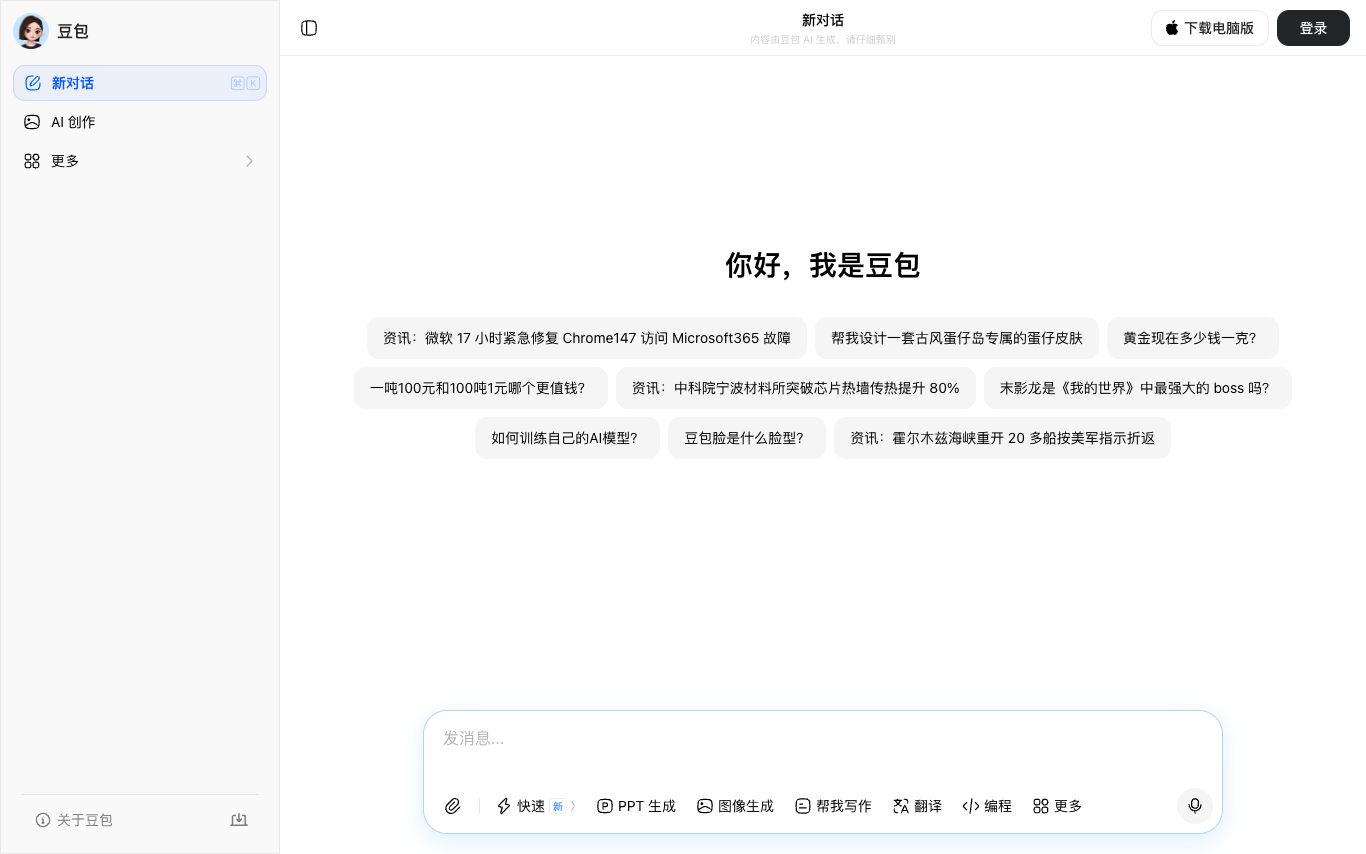
Task: Click the 登录 login button
Action: (x=1313, y=28)
